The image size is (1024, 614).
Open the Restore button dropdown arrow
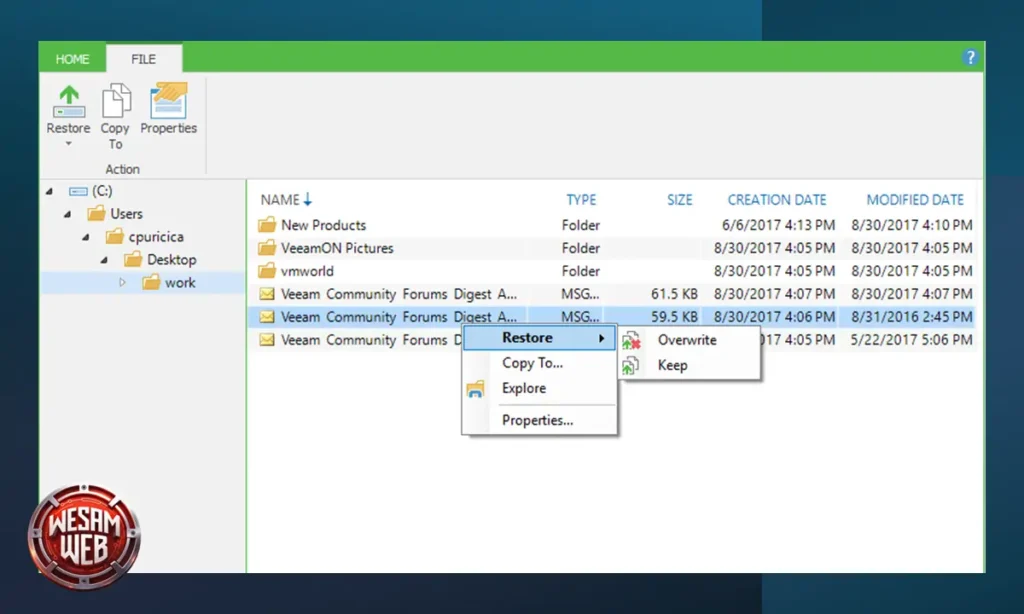[68, 145]
